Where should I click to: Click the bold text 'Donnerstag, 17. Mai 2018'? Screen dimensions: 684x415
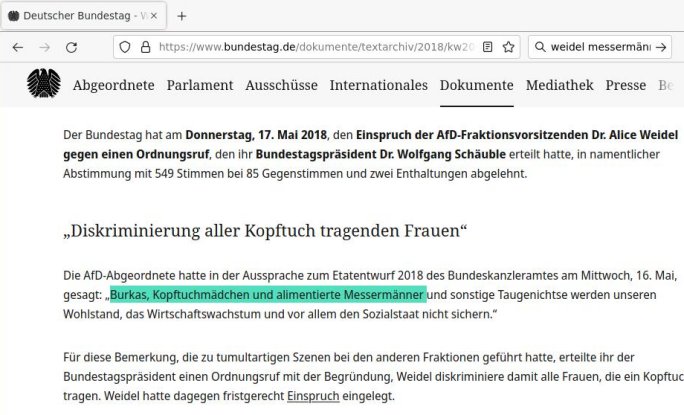pos(256,135)
